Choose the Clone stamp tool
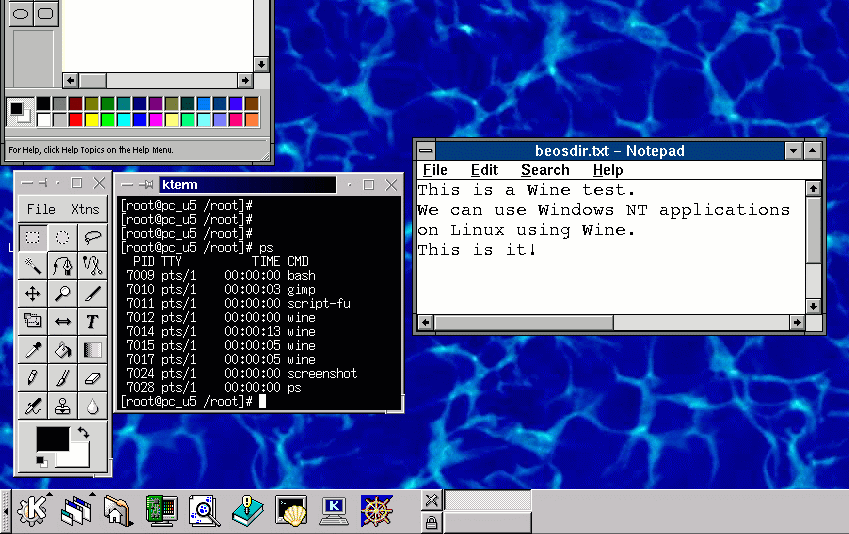The height and width of the screenshot is (534, 849). [x=63, y=406]
